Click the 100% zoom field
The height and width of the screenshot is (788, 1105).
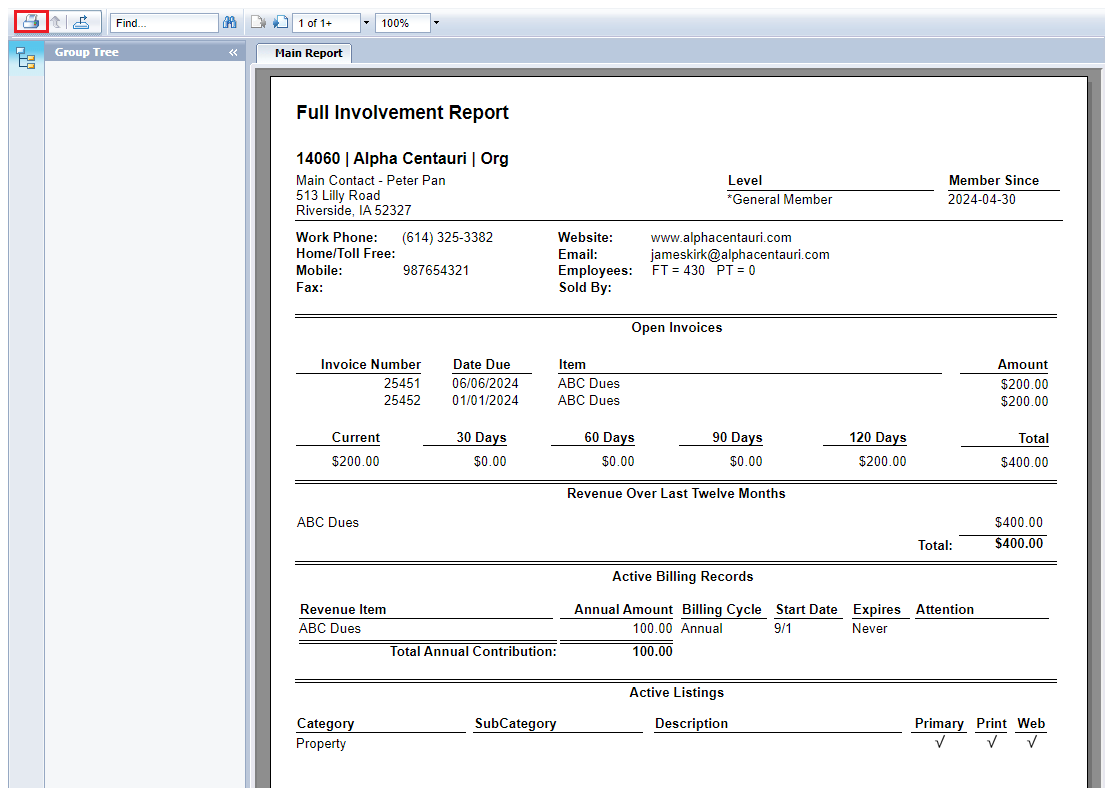coord(401,22)
